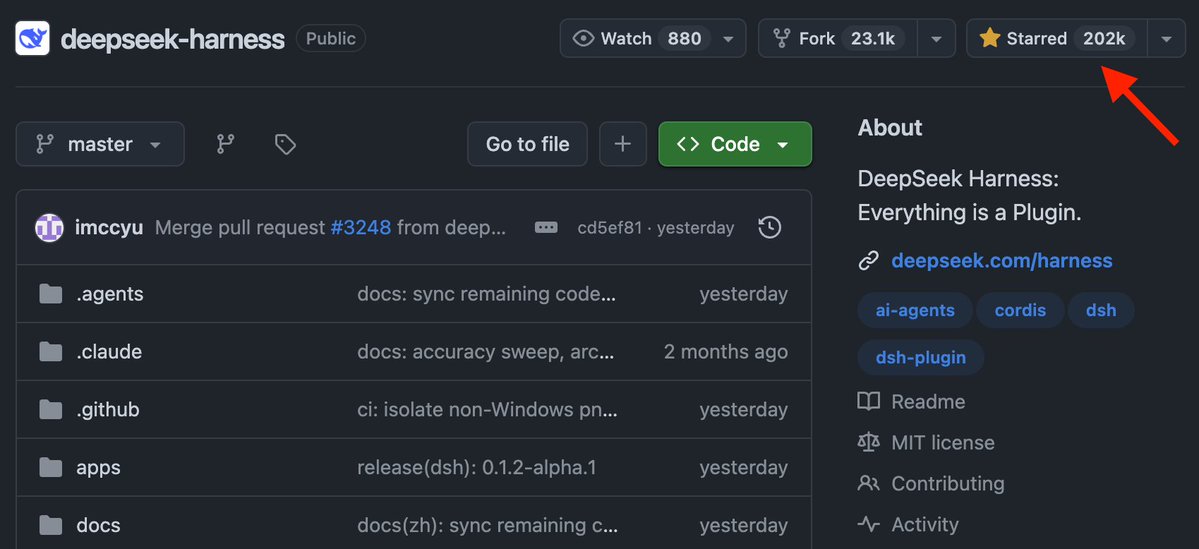The width and height of the screenshot is (1199, 549).
Task: Click '2 months ago' in .claude row
Action: click(x=726, y=352)
